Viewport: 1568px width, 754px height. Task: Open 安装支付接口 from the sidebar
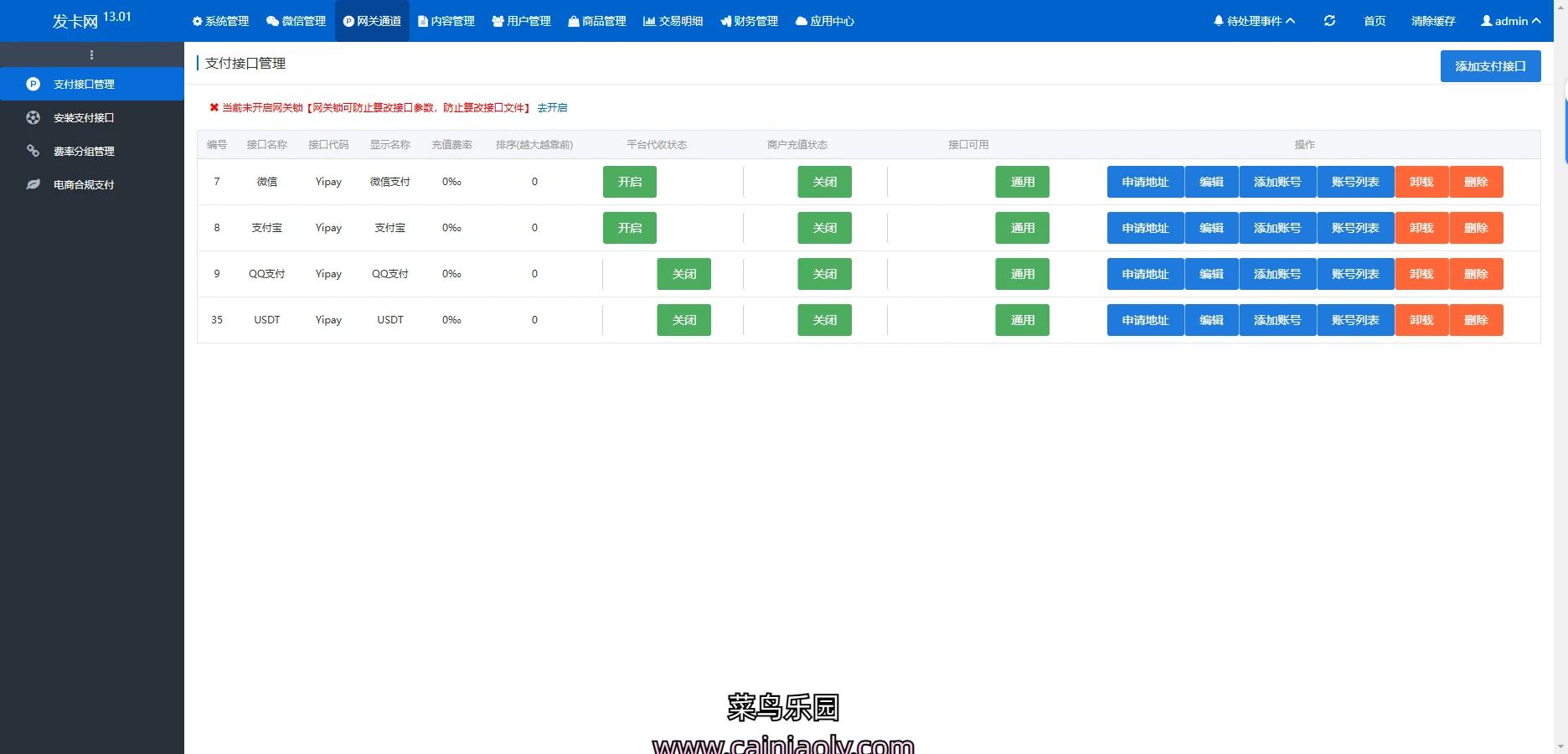click(x=84, y=118)
